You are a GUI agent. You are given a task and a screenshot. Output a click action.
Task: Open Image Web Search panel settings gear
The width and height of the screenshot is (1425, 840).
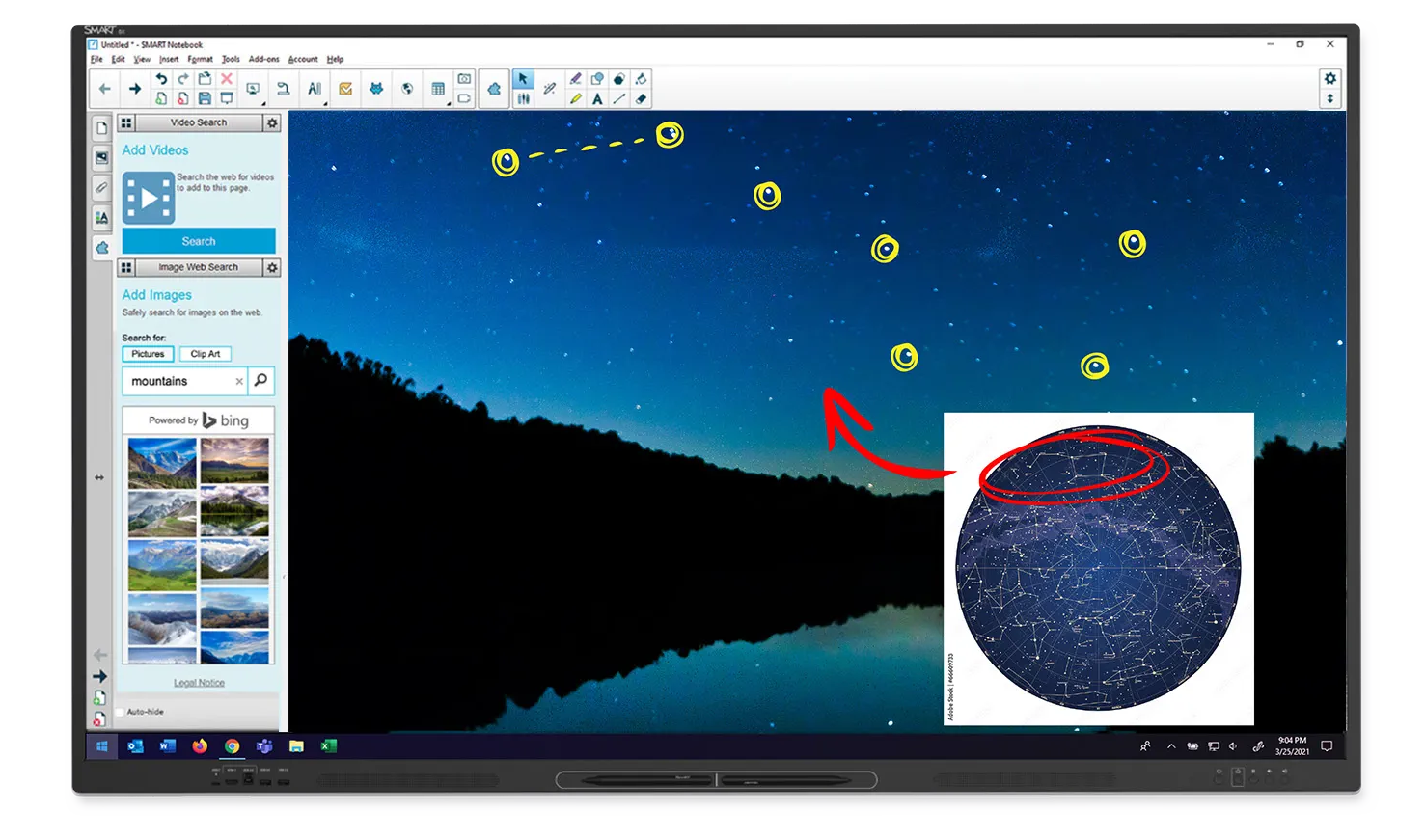click(x=271, y=267)
